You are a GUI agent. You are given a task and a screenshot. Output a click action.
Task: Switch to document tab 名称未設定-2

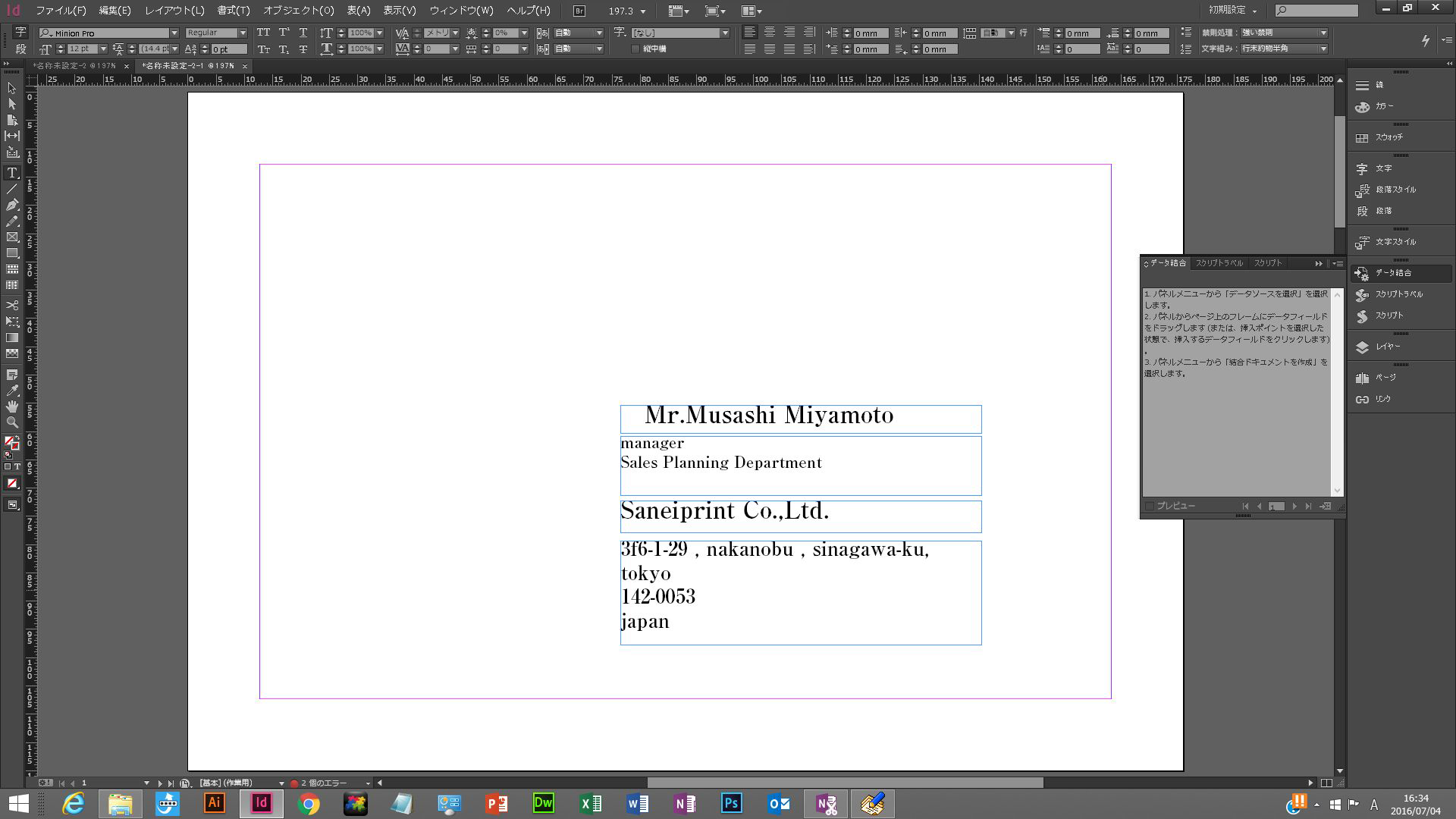(x=74, y=66)
